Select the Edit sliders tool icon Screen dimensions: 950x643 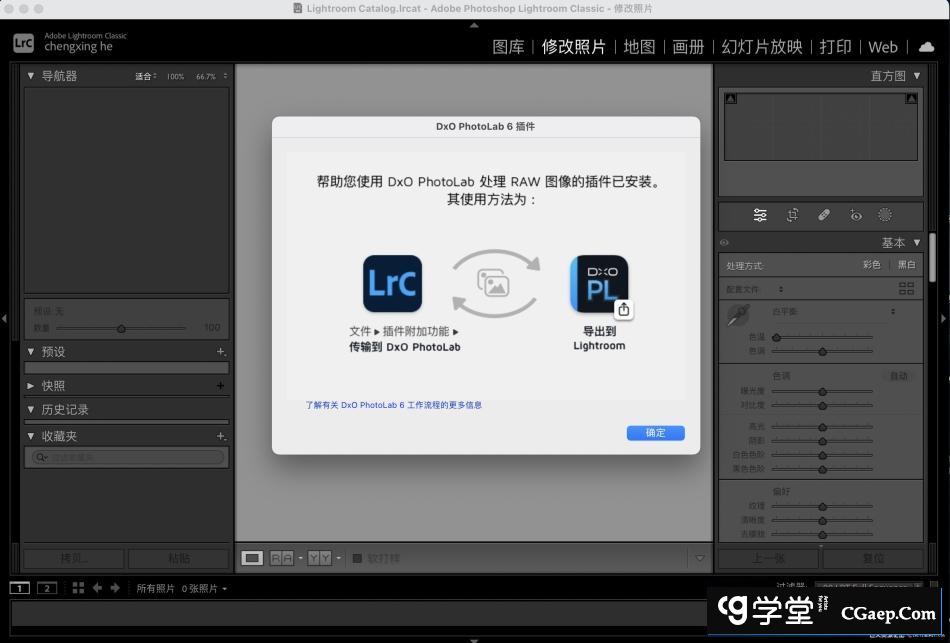pyautogui.click(x=760, y=215)
